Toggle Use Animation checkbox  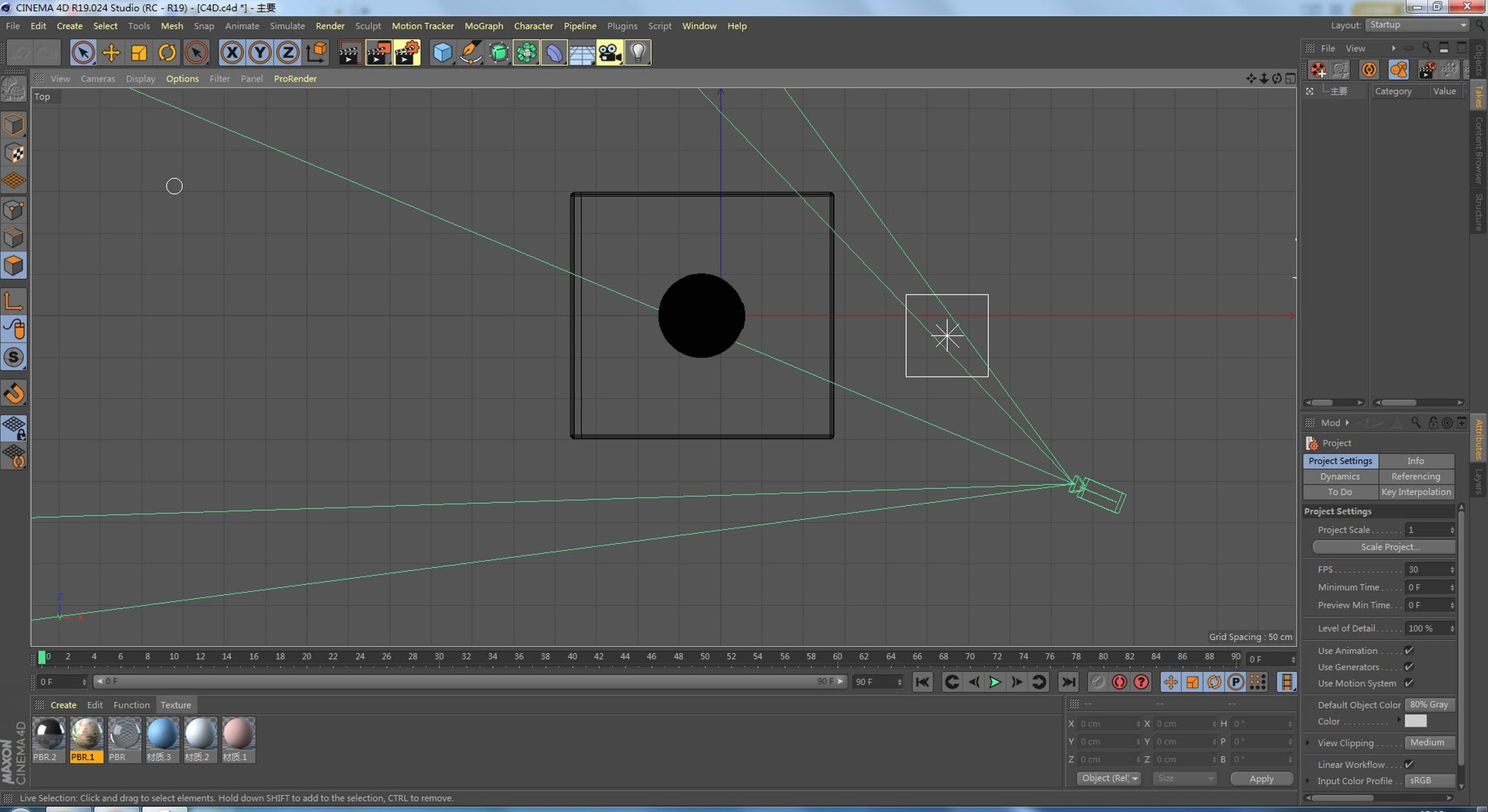coord(1409,651)
